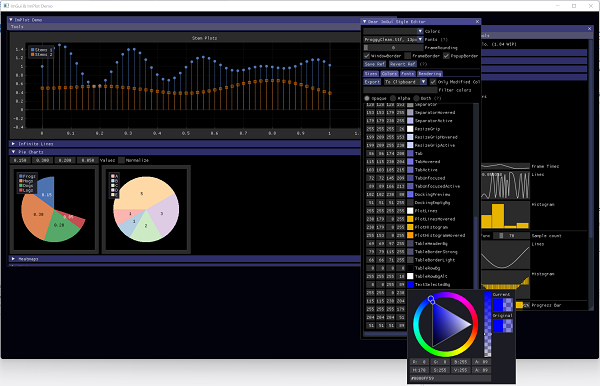Enable the FrameBorder checkbox
The image size is (600, 386).
click(x=408, y=56)
